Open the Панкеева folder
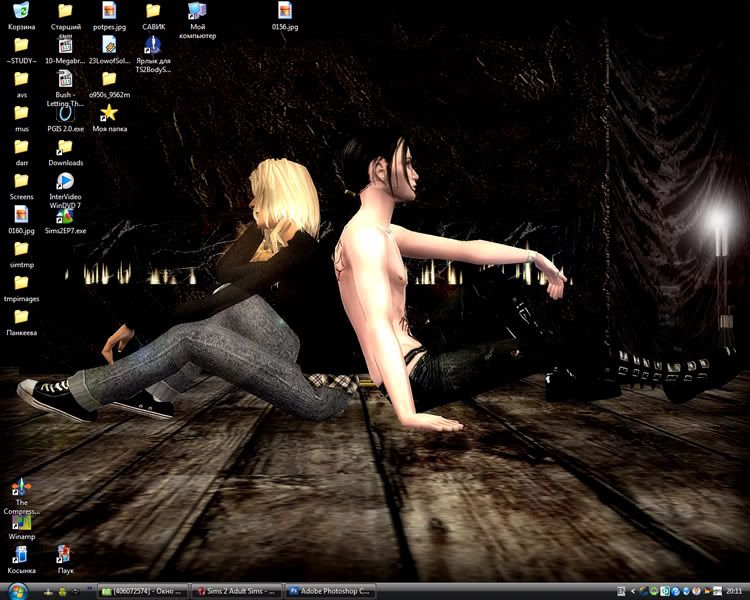Image resolution: width=750 pixels, height=600 pixels. (22, 322)
